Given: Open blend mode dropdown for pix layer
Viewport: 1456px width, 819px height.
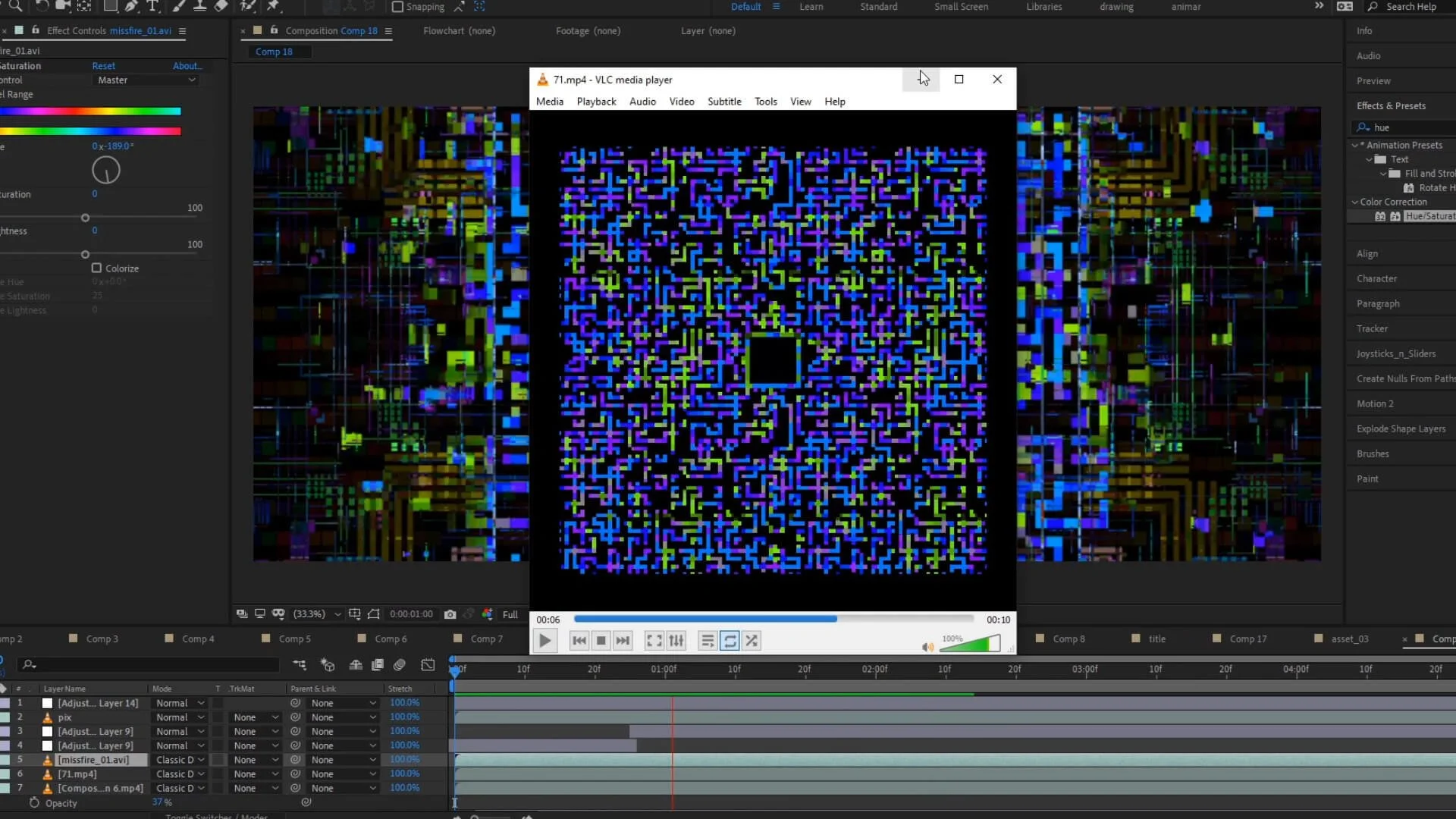Looking at the screenshot, I should pyautogui.click(x=180, y=717).
